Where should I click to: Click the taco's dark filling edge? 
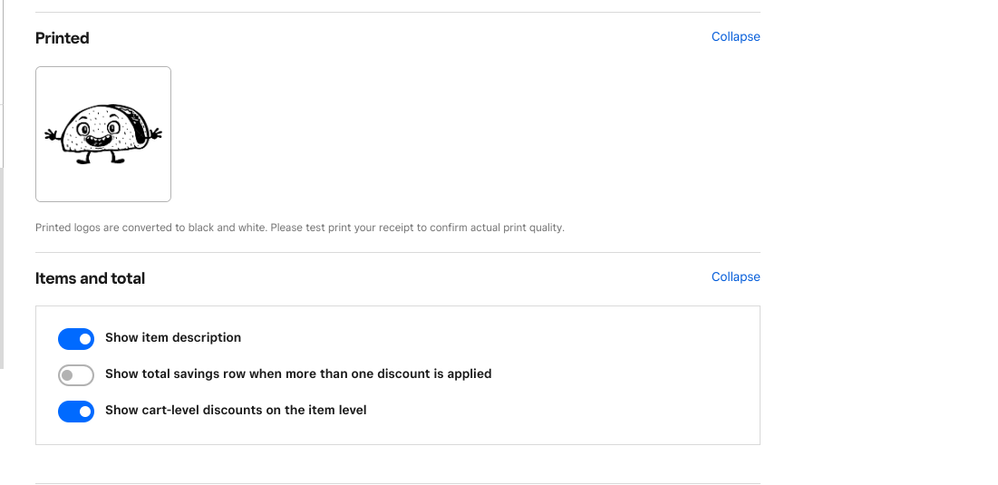coord(139,122)
